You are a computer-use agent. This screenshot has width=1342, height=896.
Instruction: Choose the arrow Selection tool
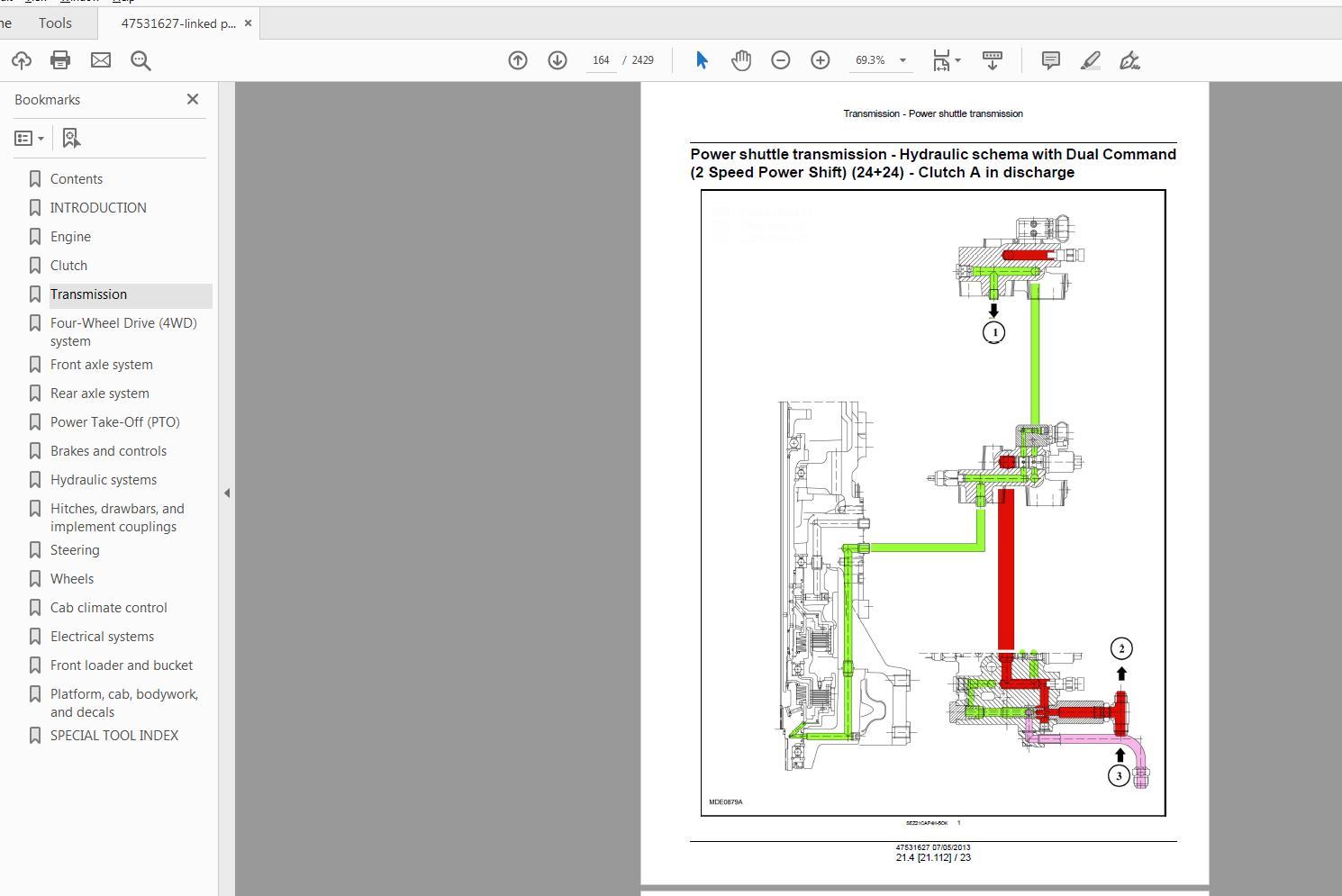702,60
